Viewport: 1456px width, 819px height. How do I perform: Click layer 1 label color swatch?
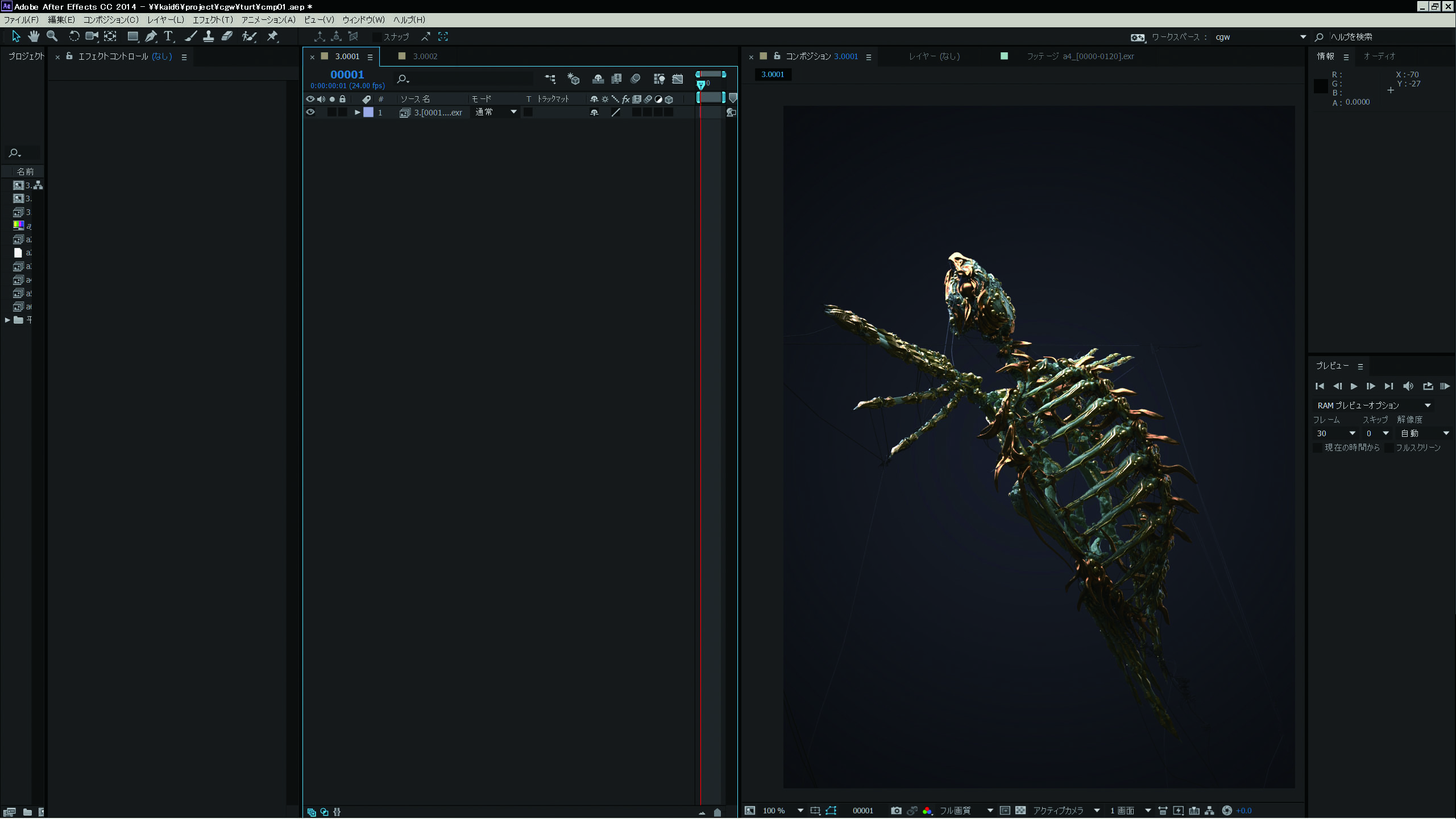368,112
